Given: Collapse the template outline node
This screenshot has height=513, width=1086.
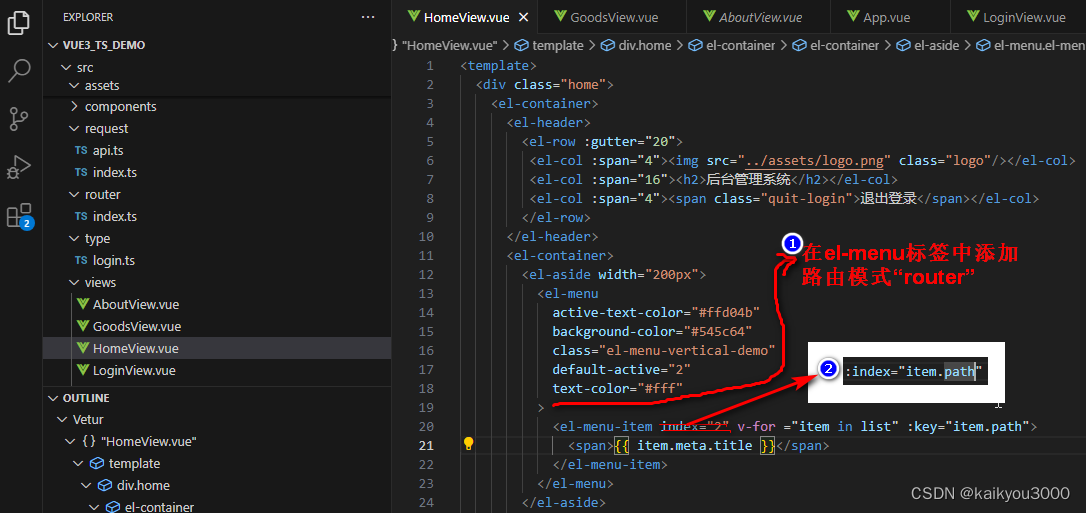Looking at the screenshot, I should click(78, 463).
